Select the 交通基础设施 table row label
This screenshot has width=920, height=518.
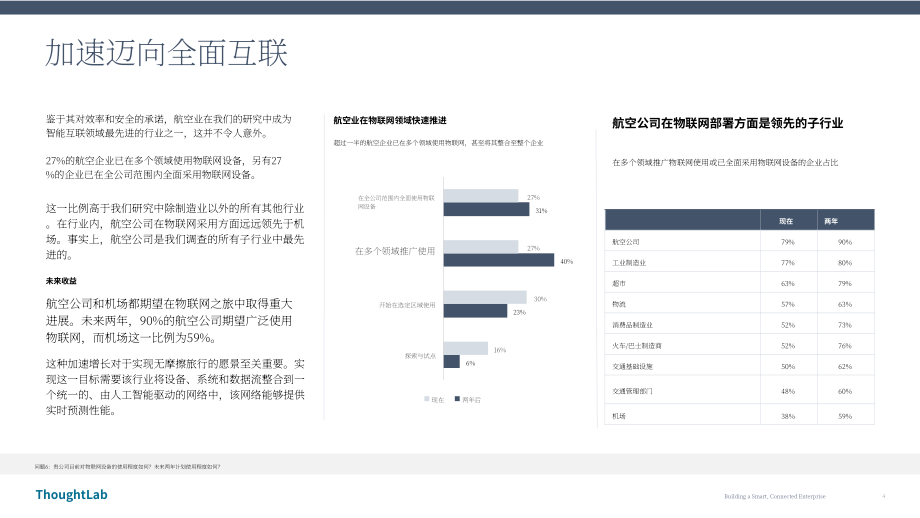click(x=632, y=367)
